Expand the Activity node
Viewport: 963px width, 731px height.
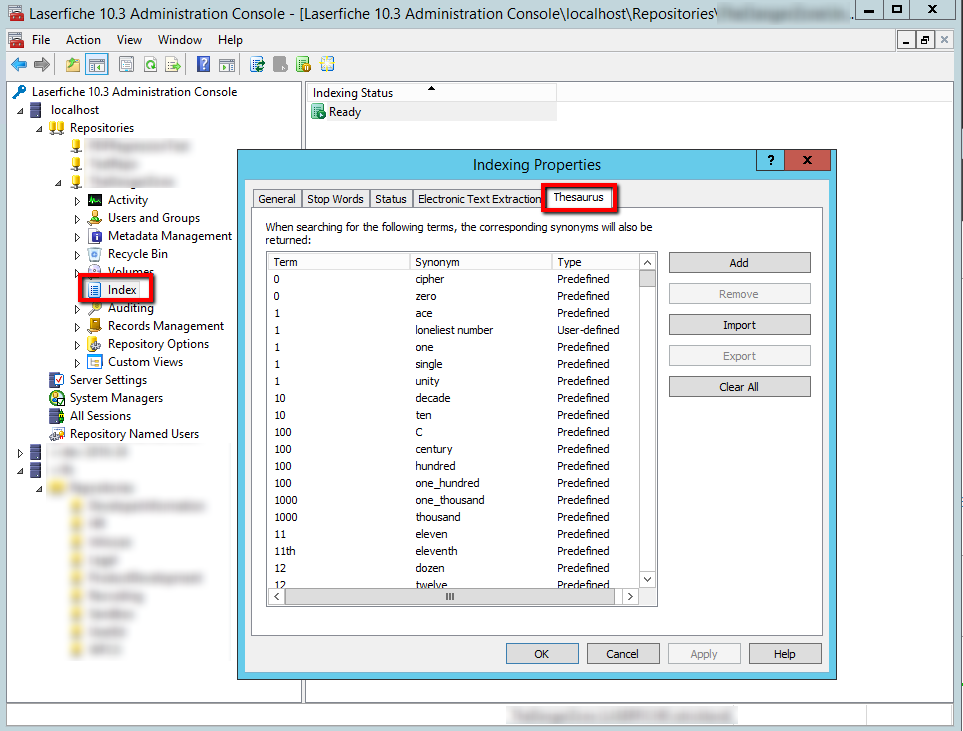[x=77, y=201]
